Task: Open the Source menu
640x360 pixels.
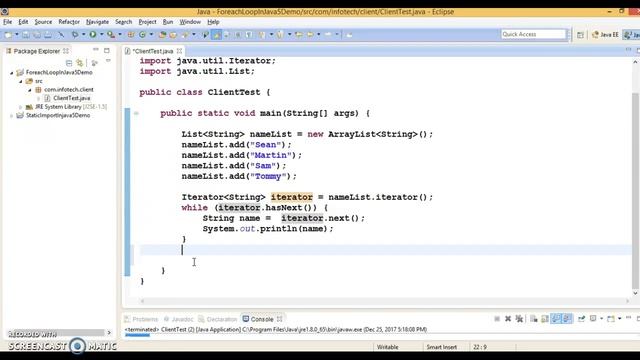Action: [x=43, y=22]
